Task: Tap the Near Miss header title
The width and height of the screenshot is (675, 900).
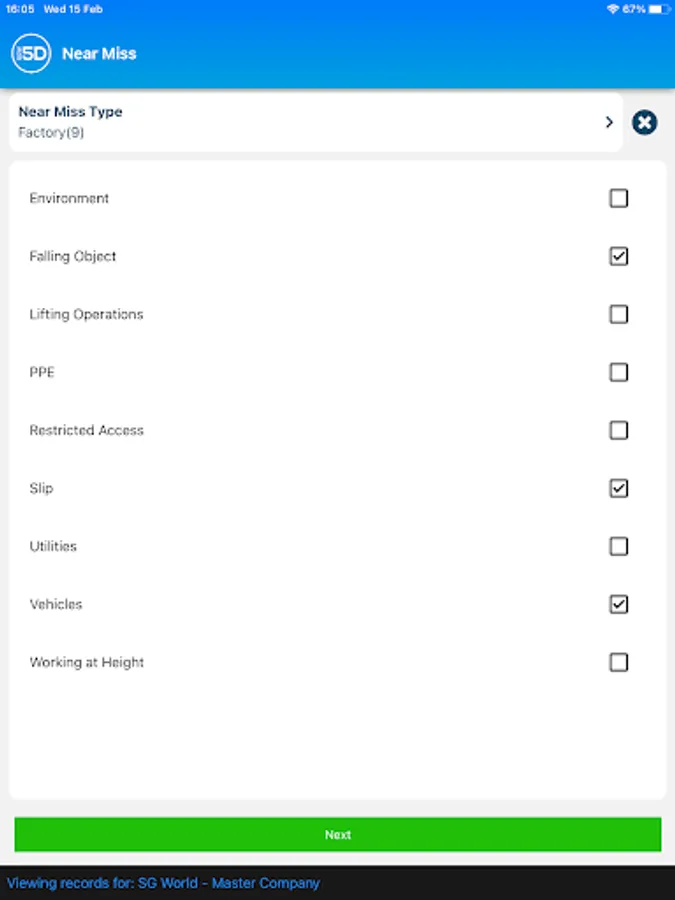Action: (x=99, y=54)
